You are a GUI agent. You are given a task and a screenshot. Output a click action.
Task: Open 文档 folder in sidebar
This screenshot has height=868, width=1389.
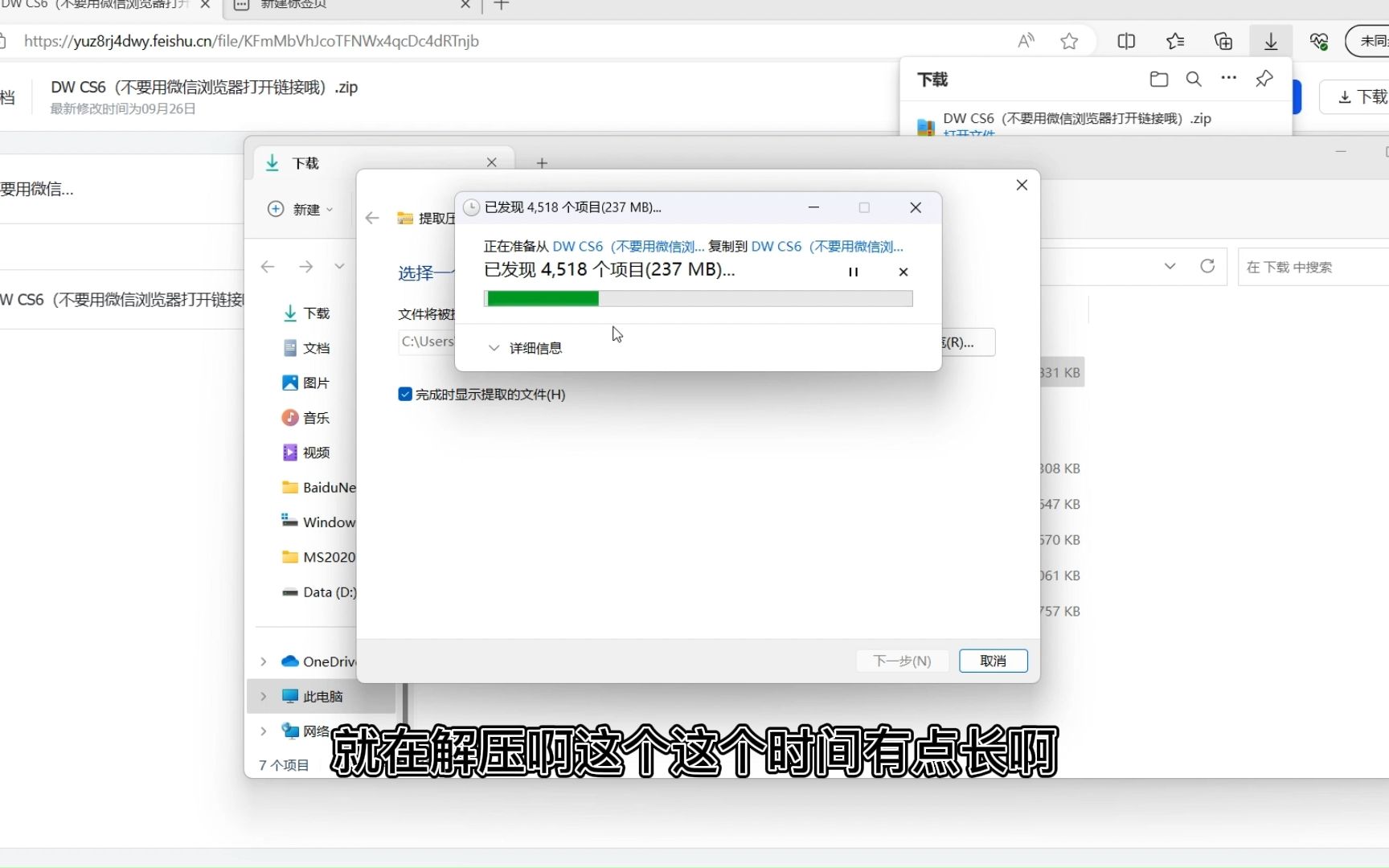pos(307,348)
